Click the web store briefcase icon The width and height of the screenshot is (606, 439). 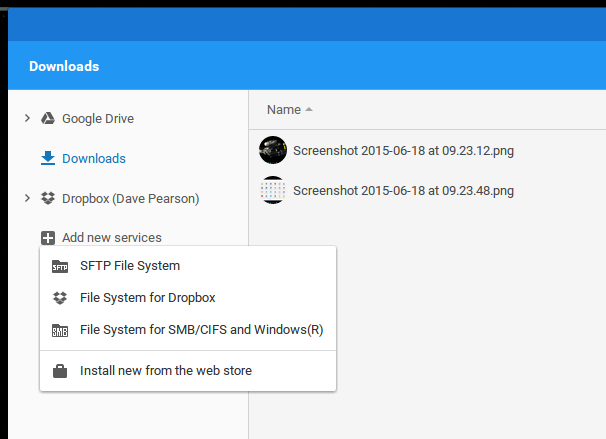(x=60, y=371)
